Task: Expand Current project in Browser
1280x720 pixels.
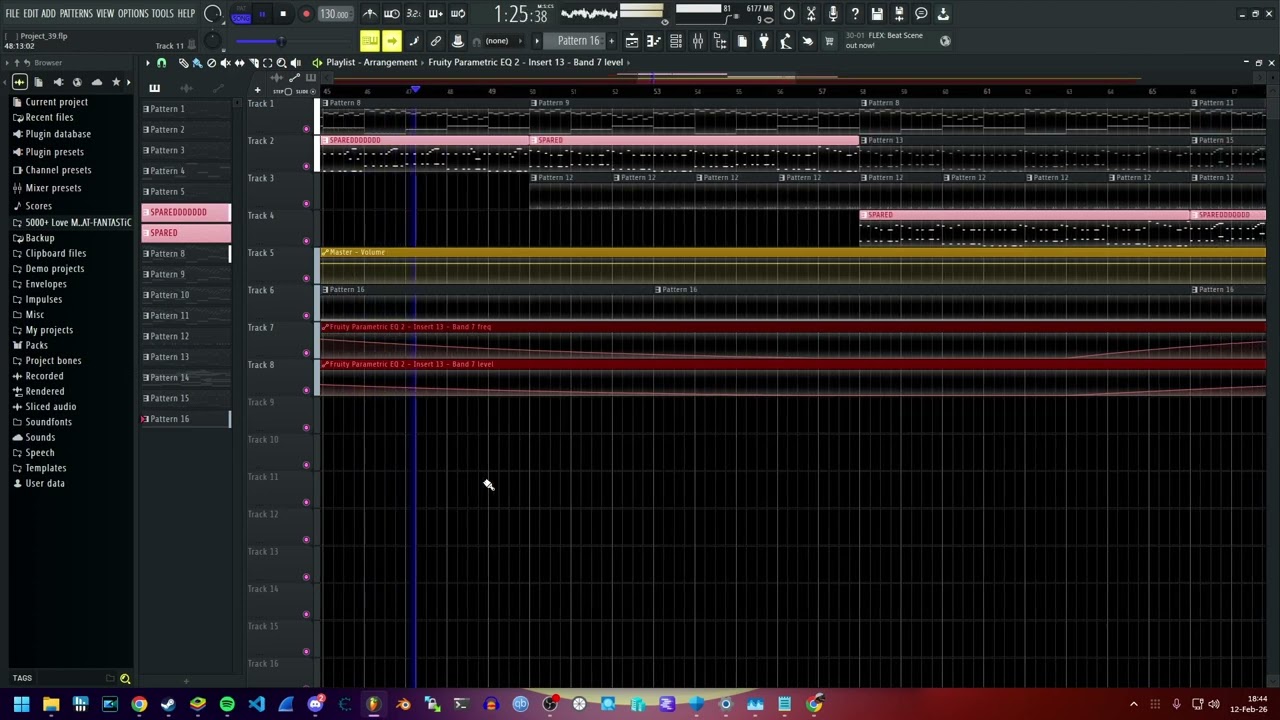Action: pos(56,102)
